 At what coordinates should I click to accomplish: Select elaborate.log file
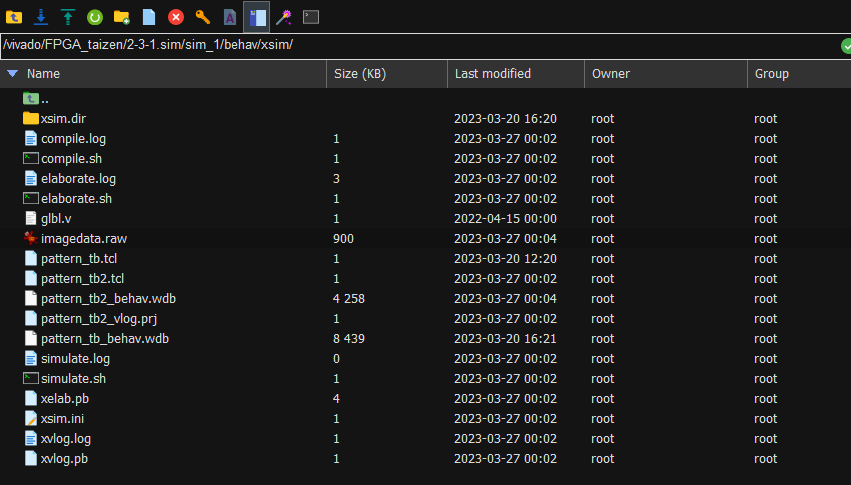(x=426, y=178)
